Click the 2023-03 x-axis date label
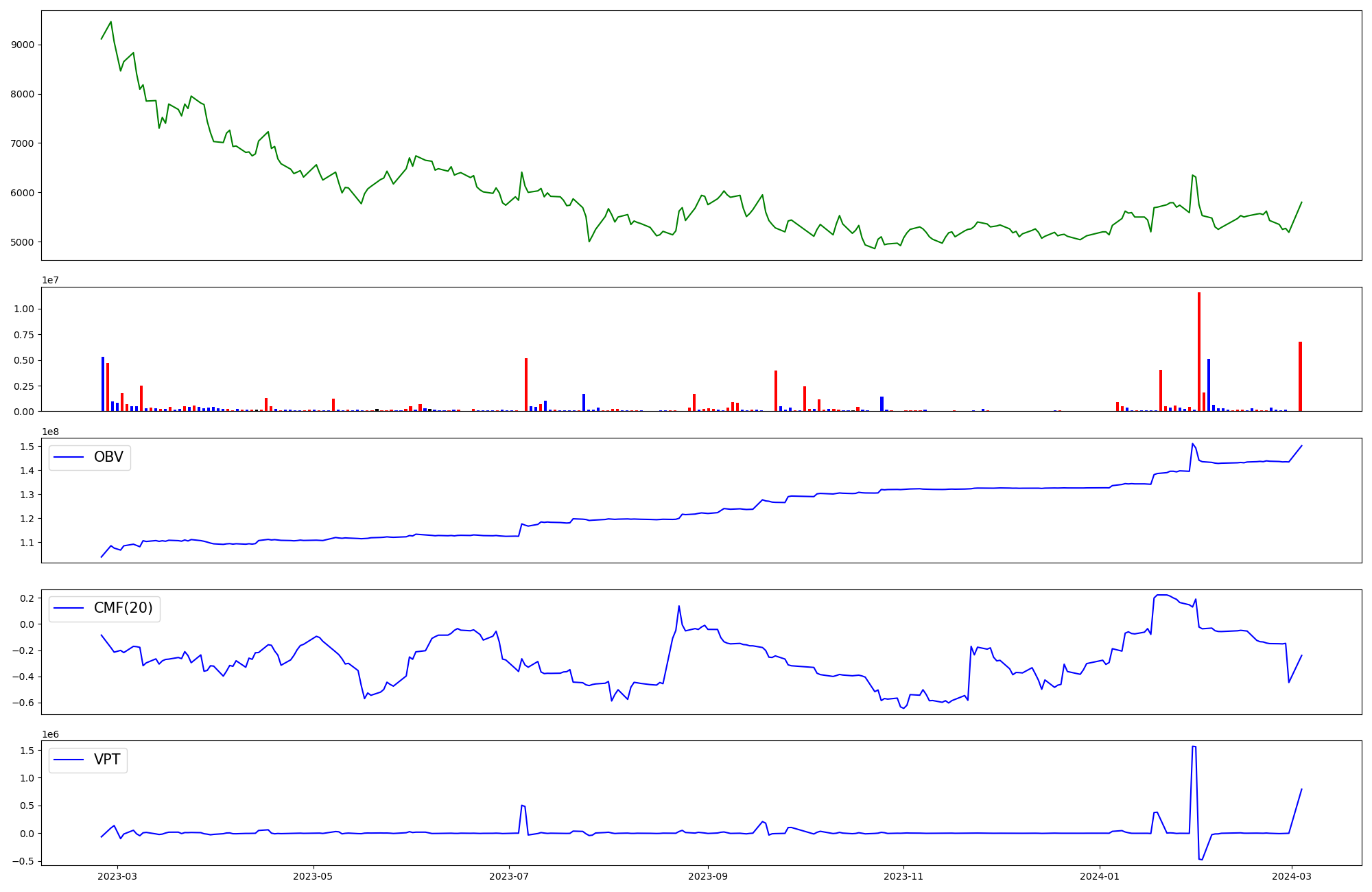This screenshot has width=1372, height=892. click(x=117, y=876)
